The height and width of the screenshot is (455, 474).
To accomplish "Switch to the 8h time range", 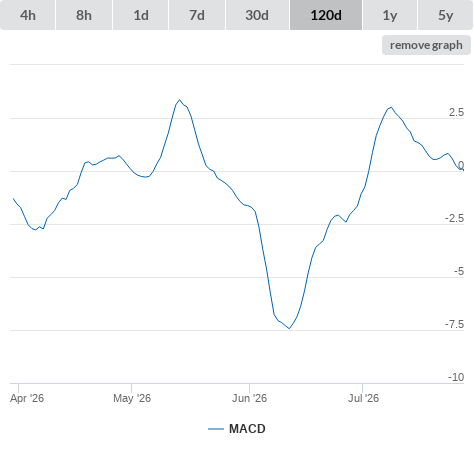I will pyautogui.click(x=84, y=15).
